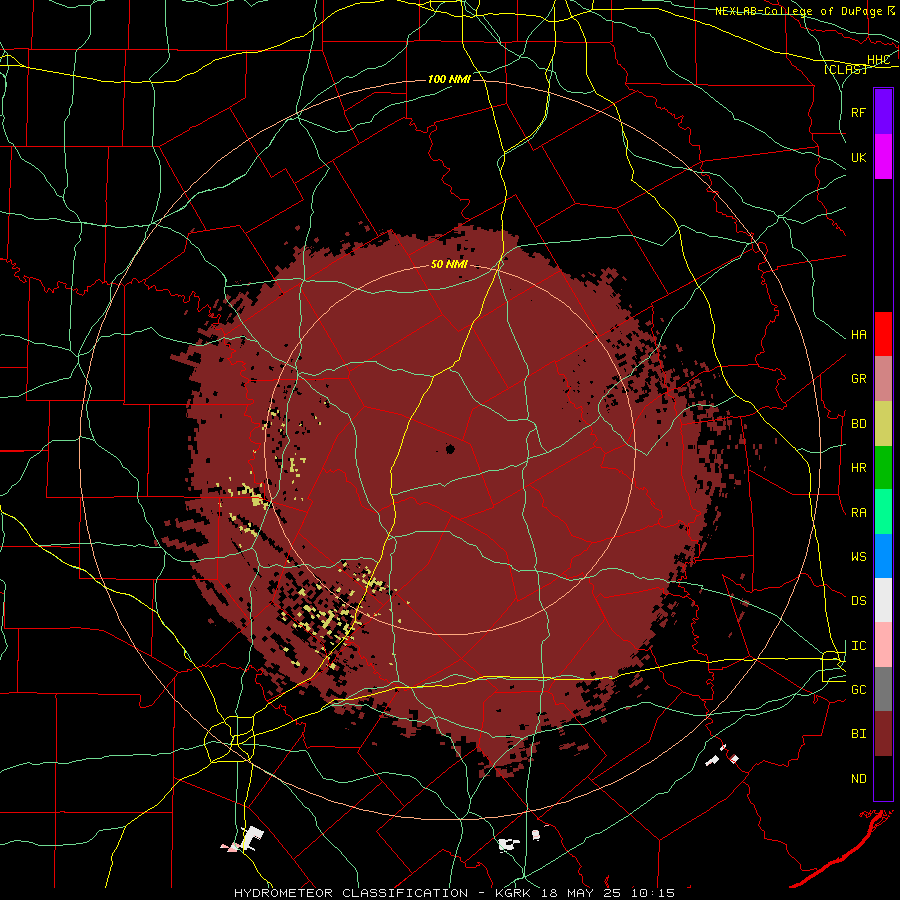Click the "RF" legend label
The width and height of the screenshot is (900, 900).
(x=858, y=112)
